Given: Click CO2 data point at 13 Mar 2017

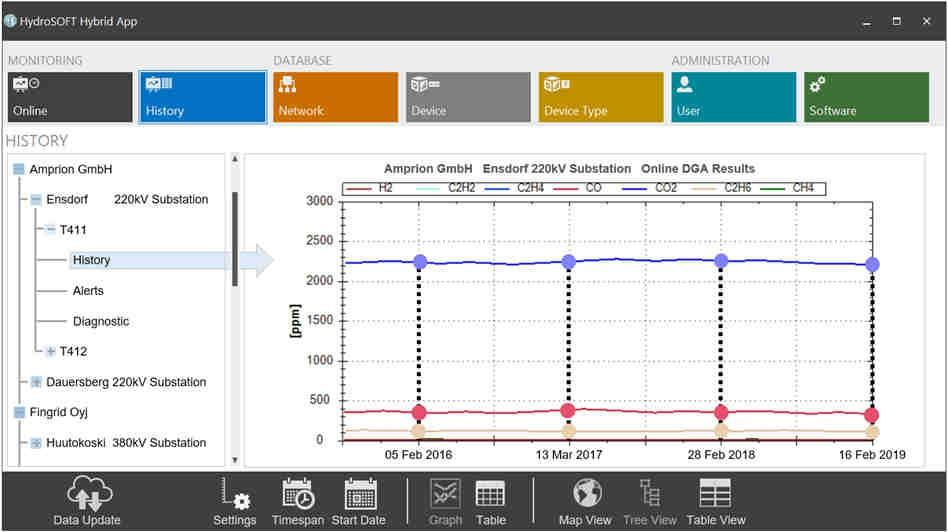Looking at the screenshot, I should click(568, 262).
